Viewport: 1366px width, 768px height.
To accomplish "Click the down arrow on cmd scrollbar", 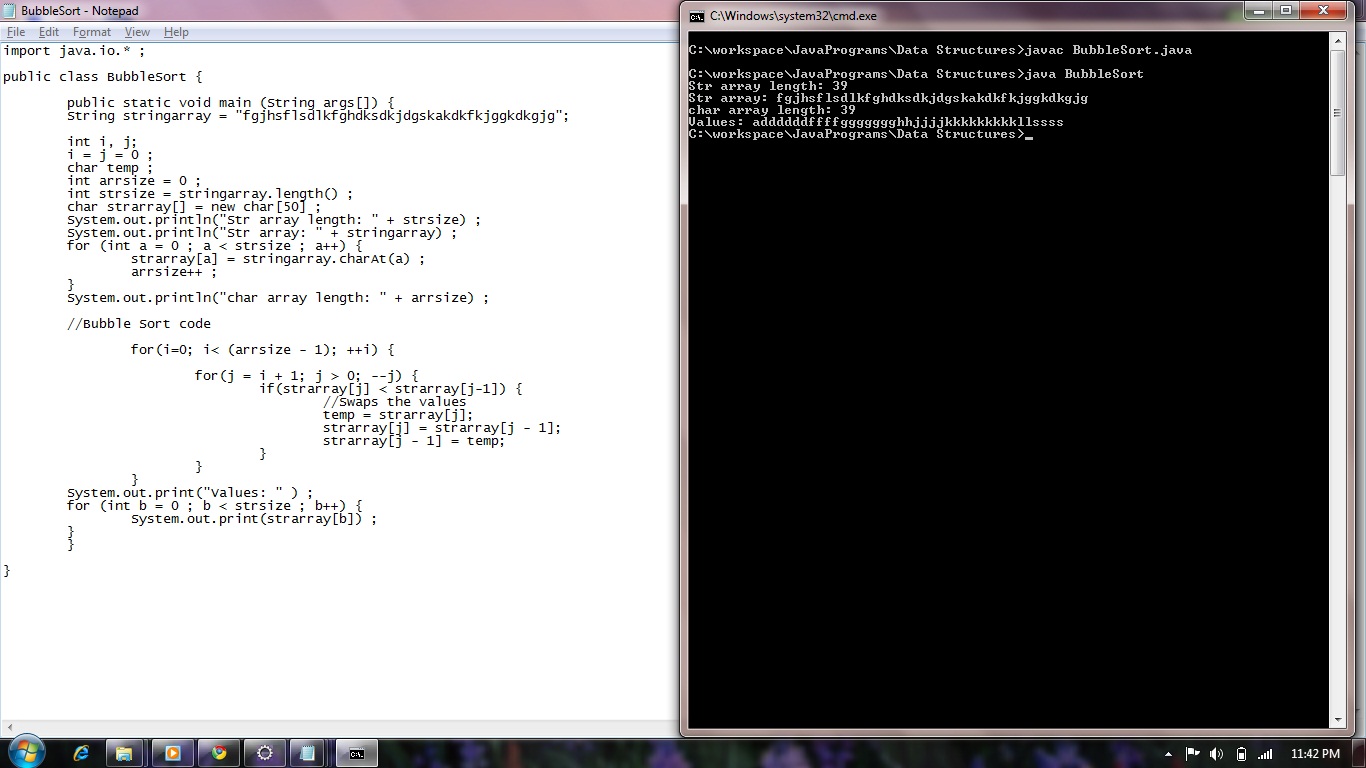I will coord(1338,719).
